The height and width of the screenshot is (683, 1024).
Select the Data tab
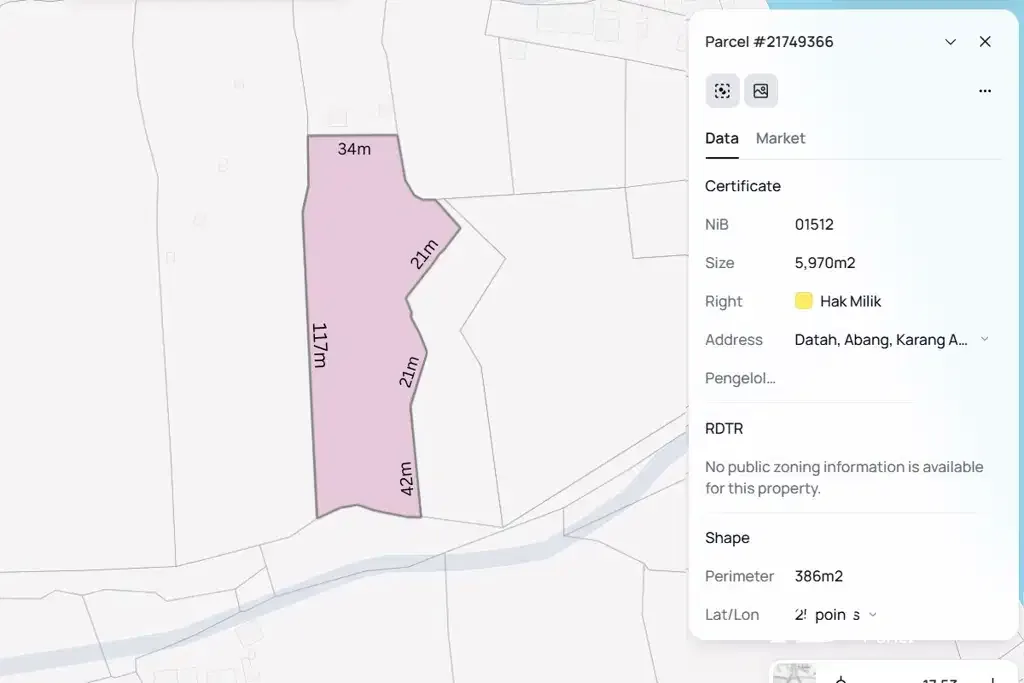click(722, 138)
